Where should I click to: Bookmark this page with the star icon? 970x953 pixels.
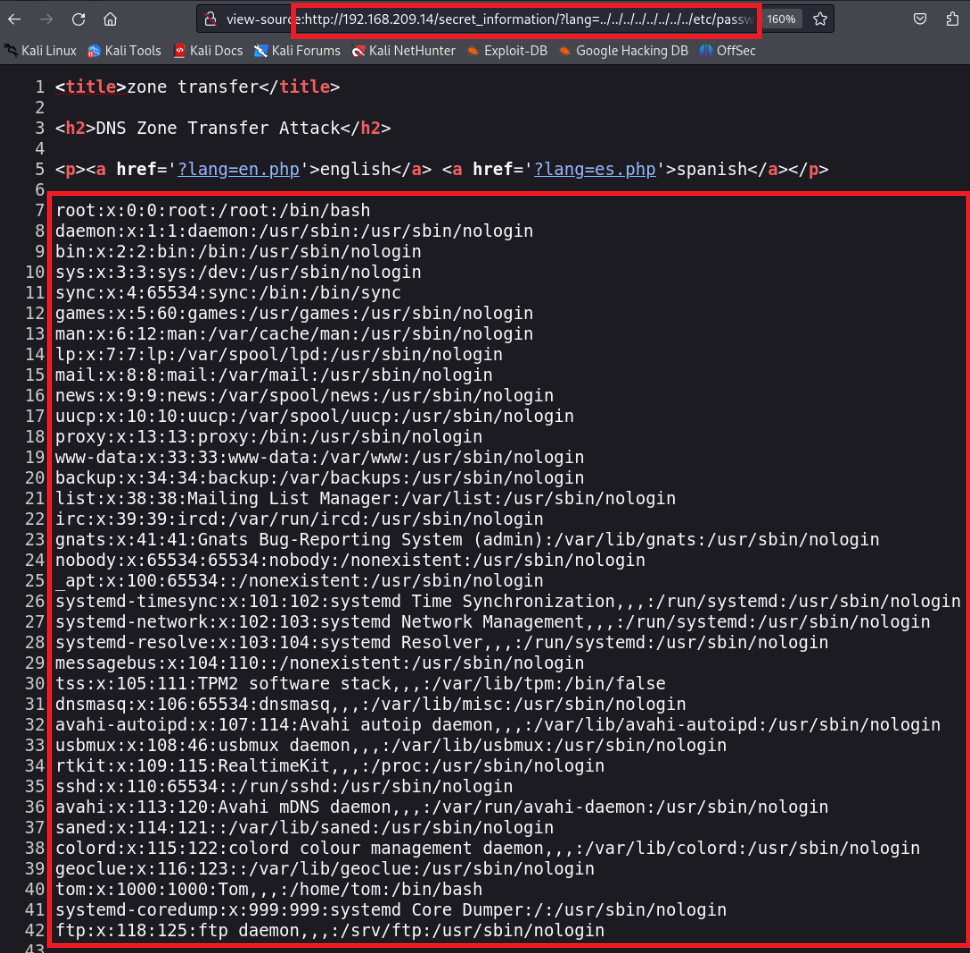820,19
